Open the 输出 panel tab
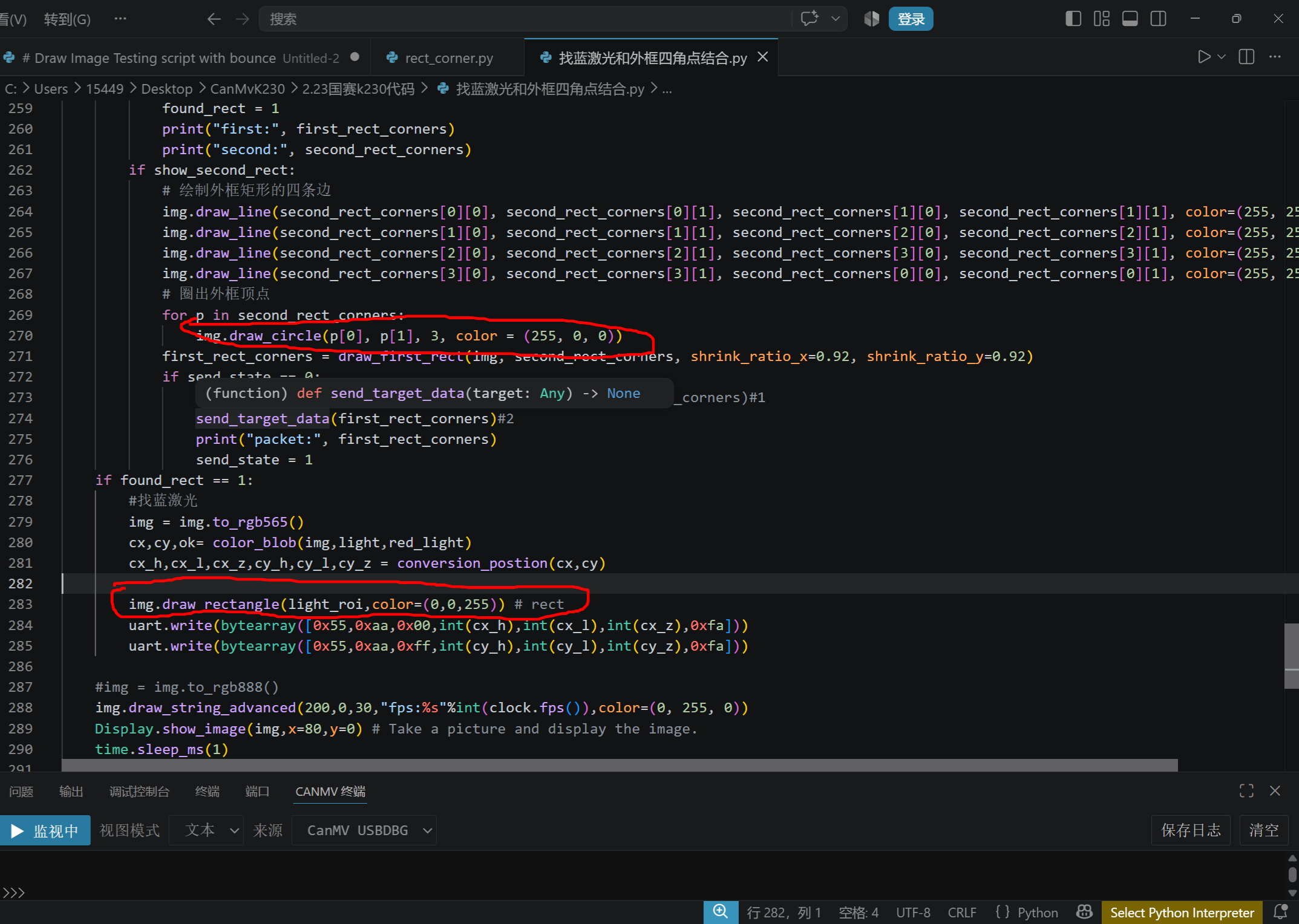Viewport: 1299px width, 924px height. (71, 792)
